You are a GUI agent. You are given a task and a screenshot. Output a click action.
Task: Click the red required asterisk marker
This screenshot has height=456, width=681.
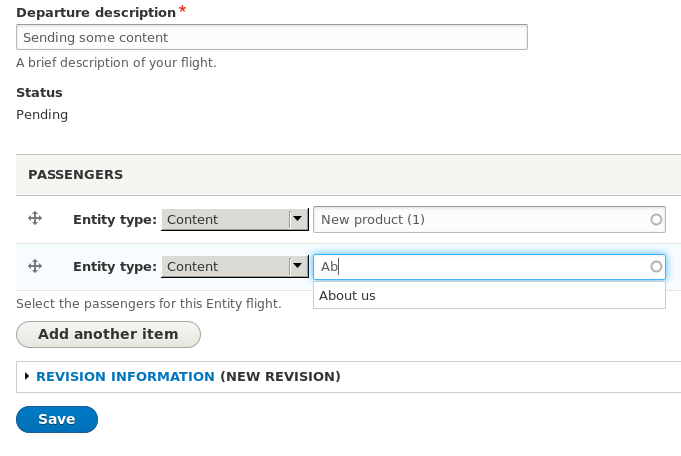coord(182,10)
